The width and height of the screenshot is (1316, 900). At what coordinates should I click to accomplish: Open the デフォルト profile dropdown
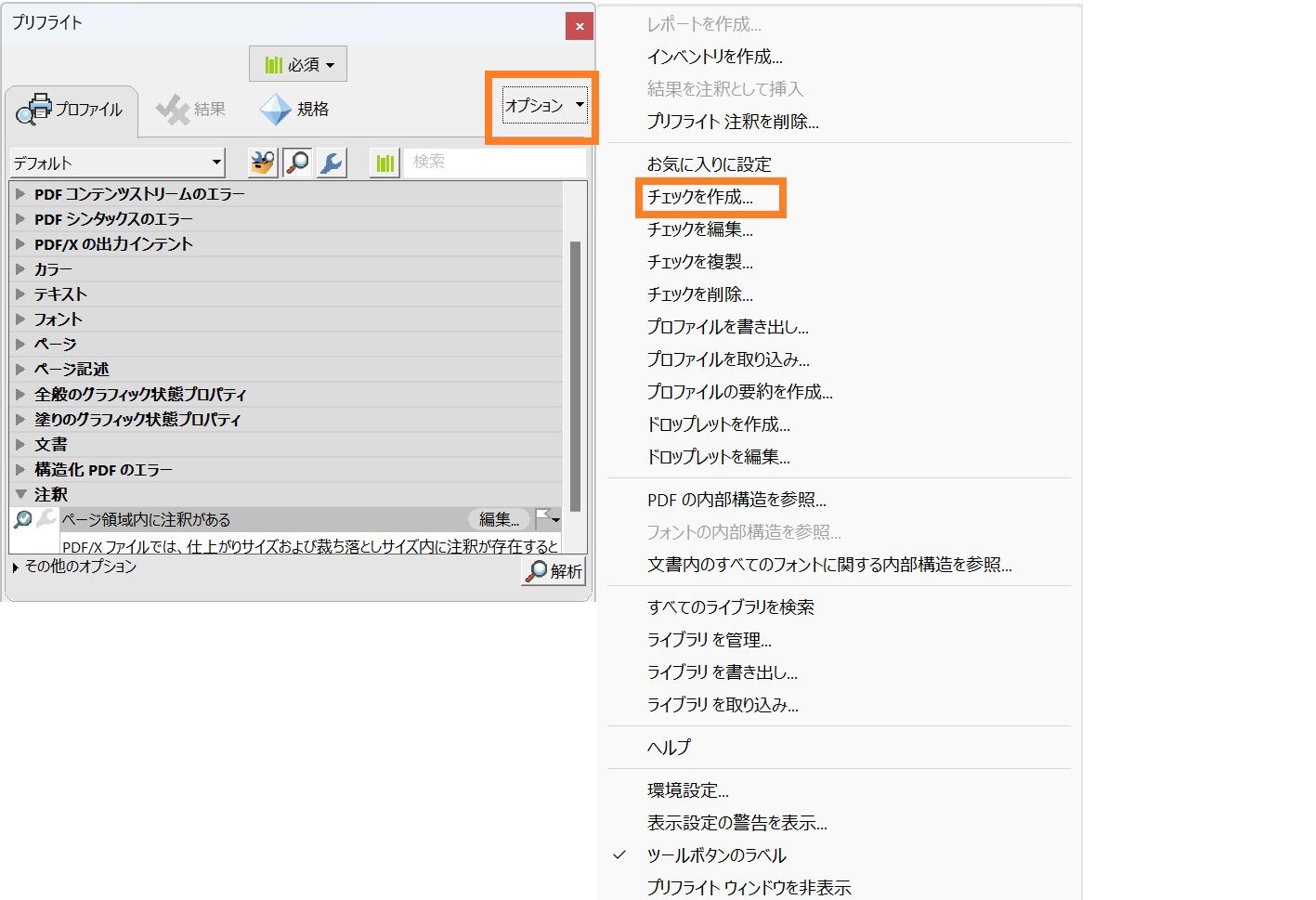tap(116, 162)
